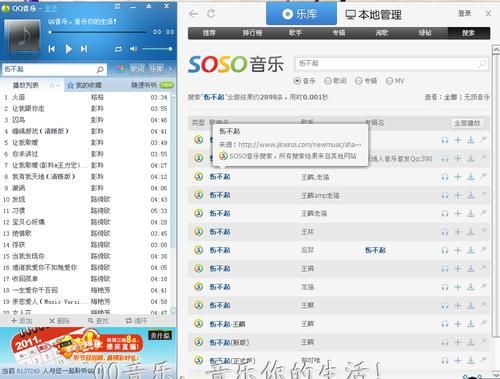
Task: Open the 随便听听 tab
Action: (x=144, y=85)
